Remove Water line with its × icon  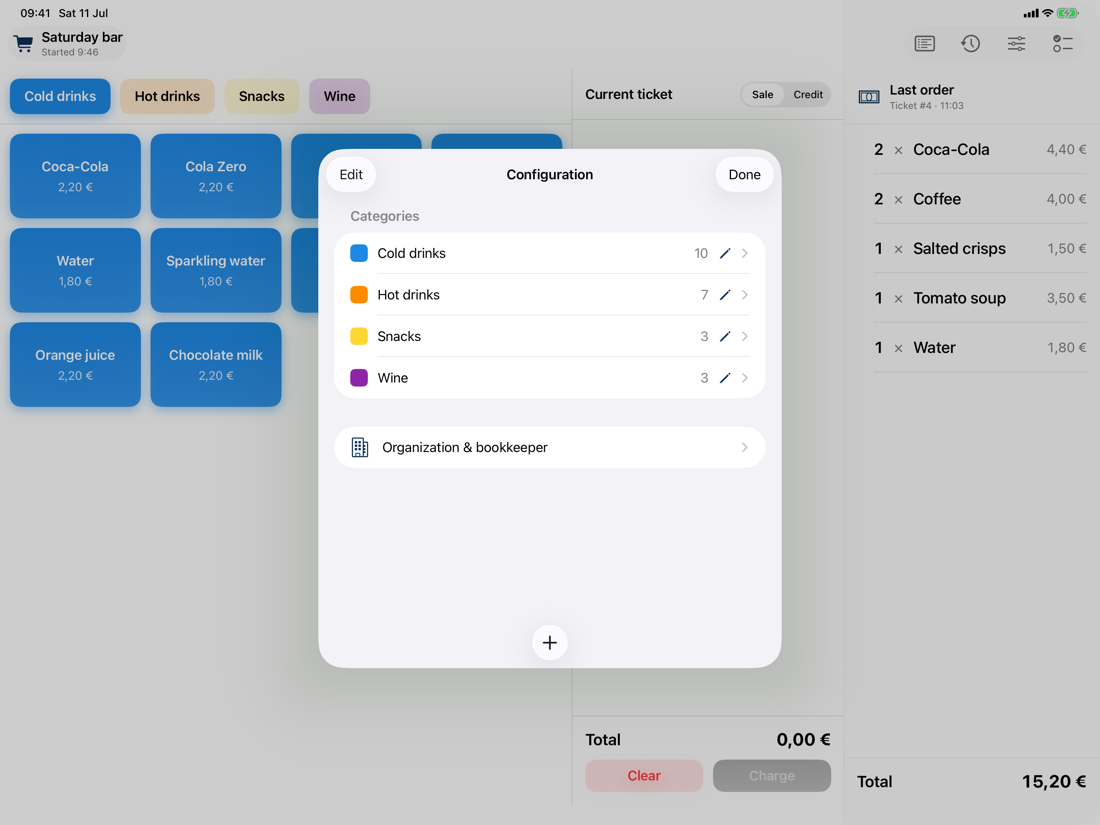898,348
